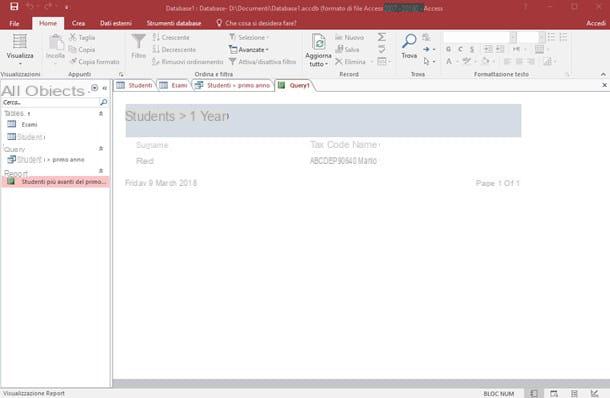Click the Save icon in title bar
Screen dimensions: 610x398
pos(14,7)
